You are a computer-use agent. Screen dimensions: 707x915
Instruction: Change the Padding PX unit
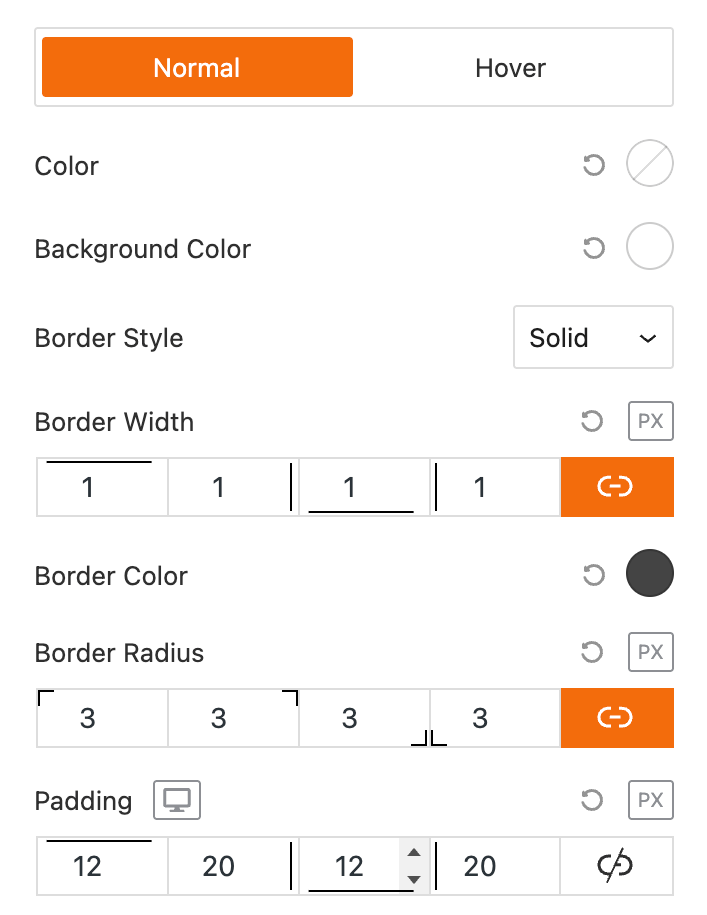(x=650, y=800)
